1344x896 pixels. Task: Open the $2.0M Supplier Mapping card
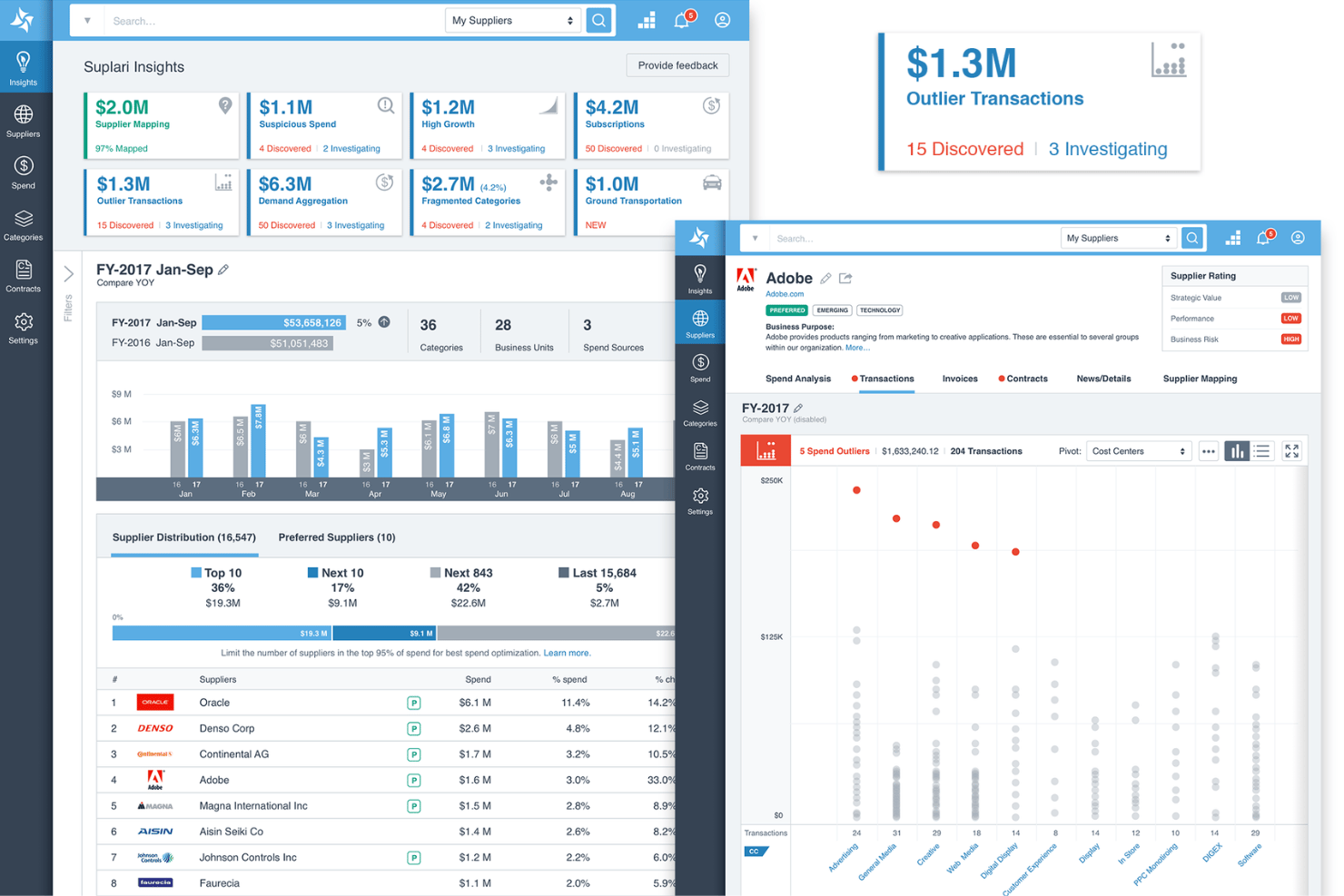click(161, 125)
